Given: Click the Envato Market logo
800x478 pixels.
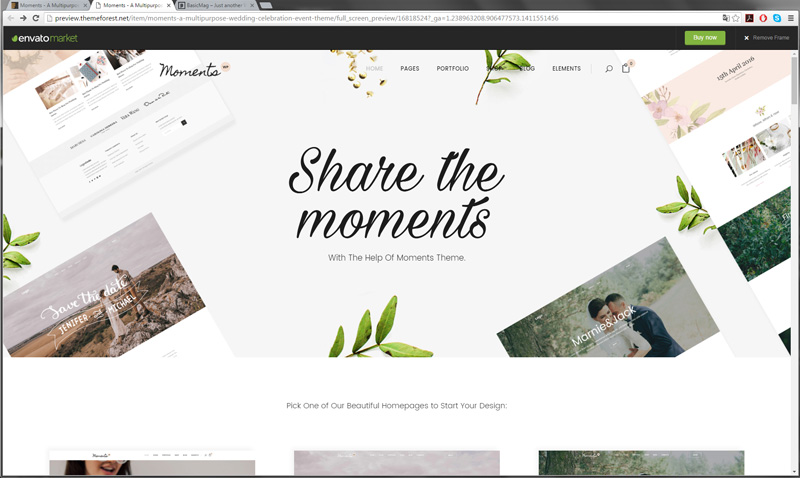Looking at the screenshot, I should 45,38.
